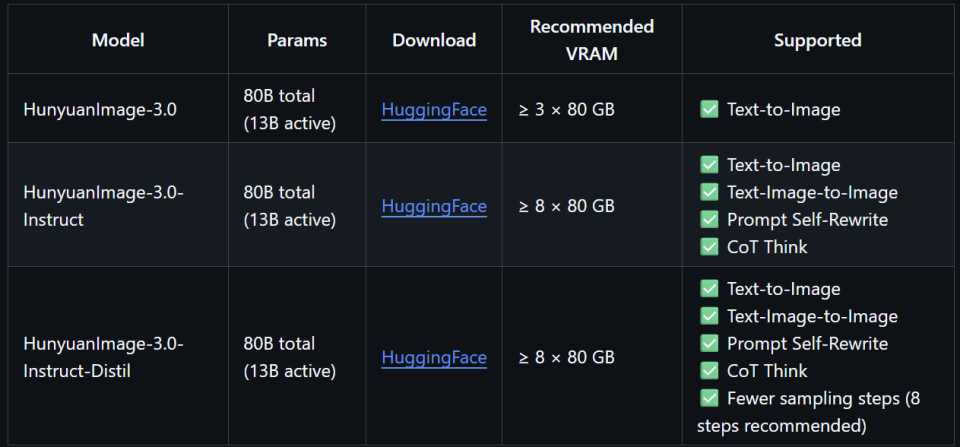Select the HunyuanImage-3.0-Instruct-Distil model name
Screen dimensions: 960x447
coord(103,357)
